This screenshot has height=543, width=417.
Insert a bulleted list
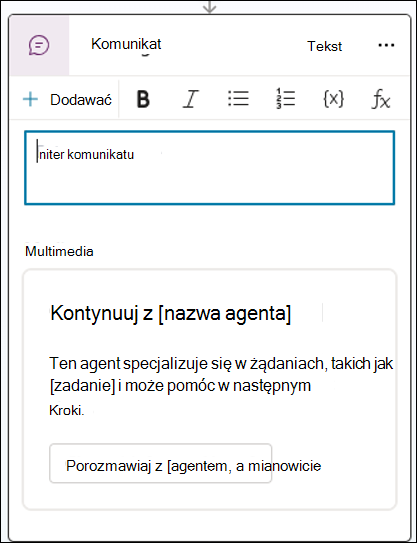pyautogui.click(x=238, y=99)
